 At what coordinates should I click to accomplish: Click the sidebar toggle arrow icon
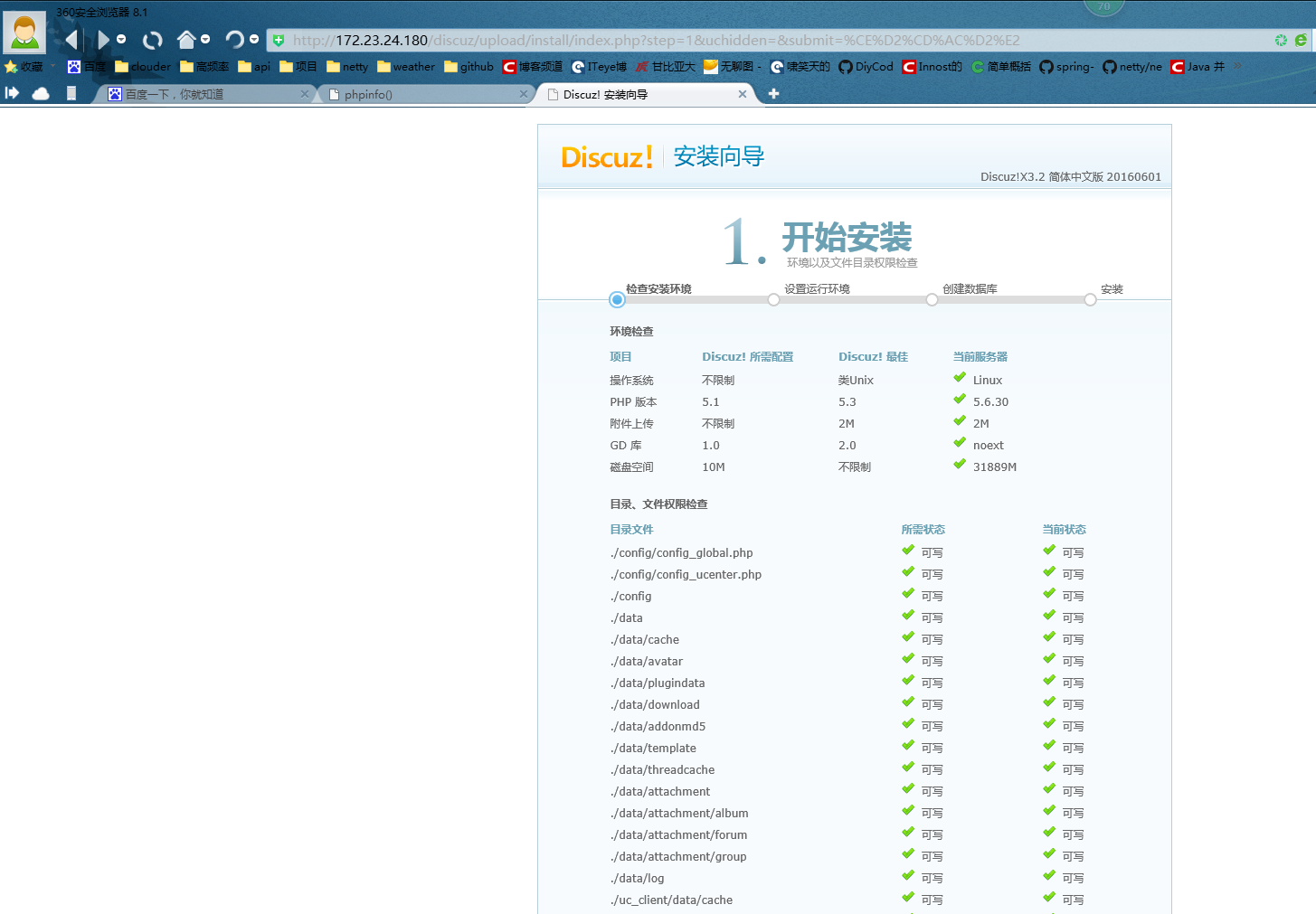coord(12,93)
